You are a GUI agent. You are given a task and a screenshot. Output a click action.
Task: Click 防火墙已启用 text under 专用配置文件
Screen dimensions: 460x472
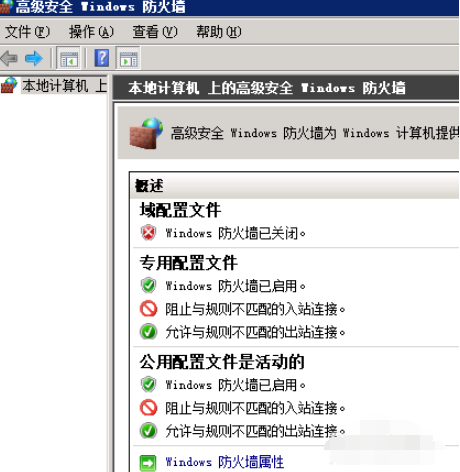coord(235,286)
